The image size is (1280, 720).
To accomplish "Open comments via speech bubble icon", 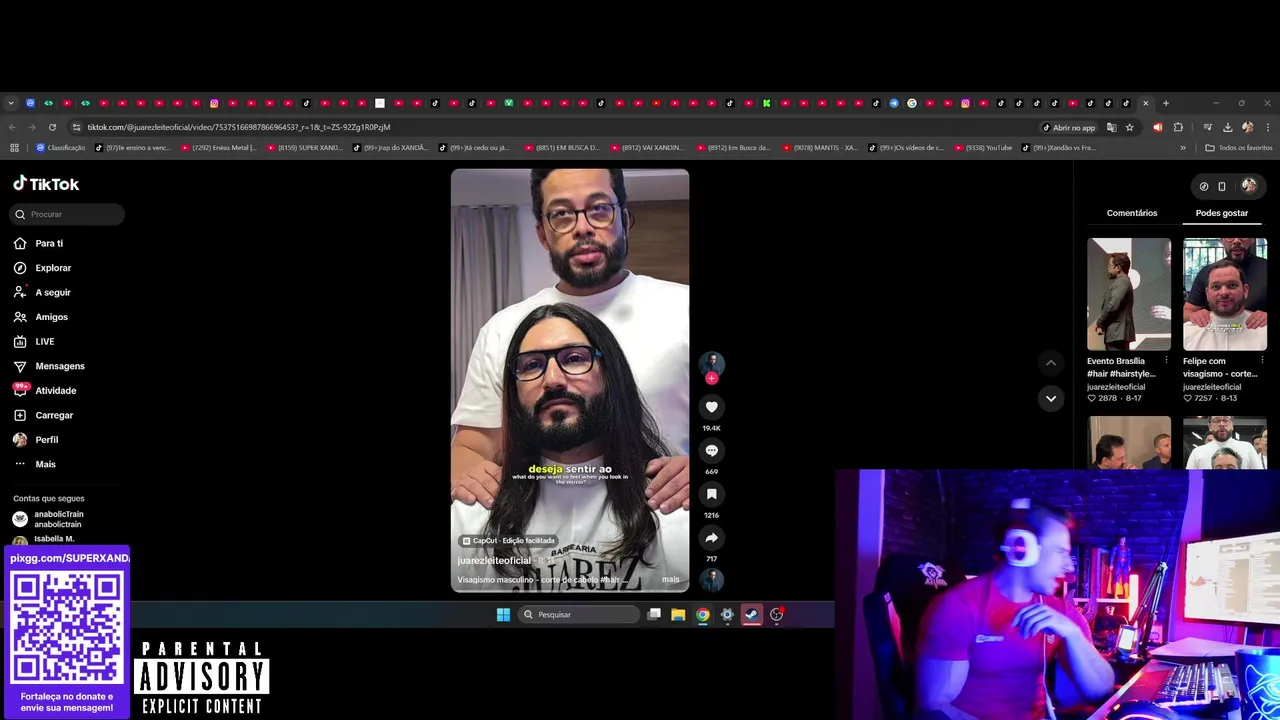I will 711,451.
